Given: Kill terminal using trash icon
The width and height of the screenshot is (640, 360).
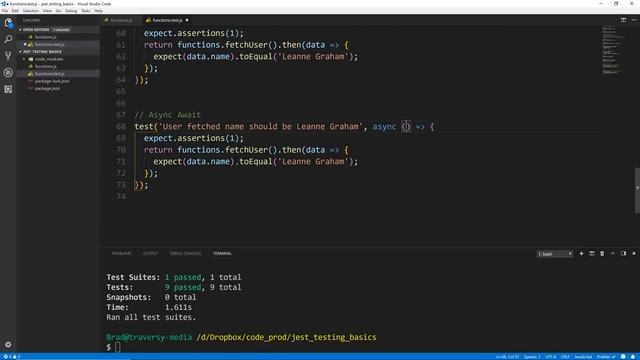Looking at the screenshot, I should pyautogui.click(x=602, y=253).
